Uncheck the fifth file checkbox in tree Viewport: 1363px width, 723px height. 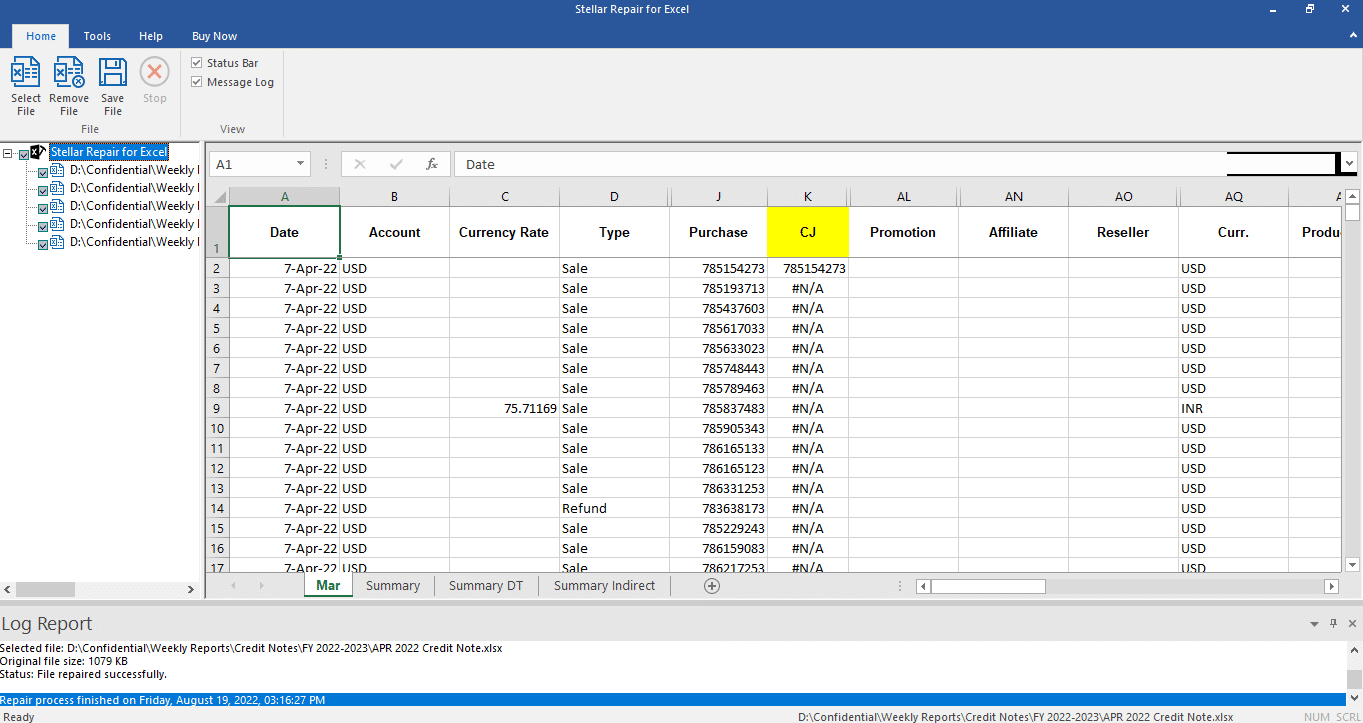(43, 244)
